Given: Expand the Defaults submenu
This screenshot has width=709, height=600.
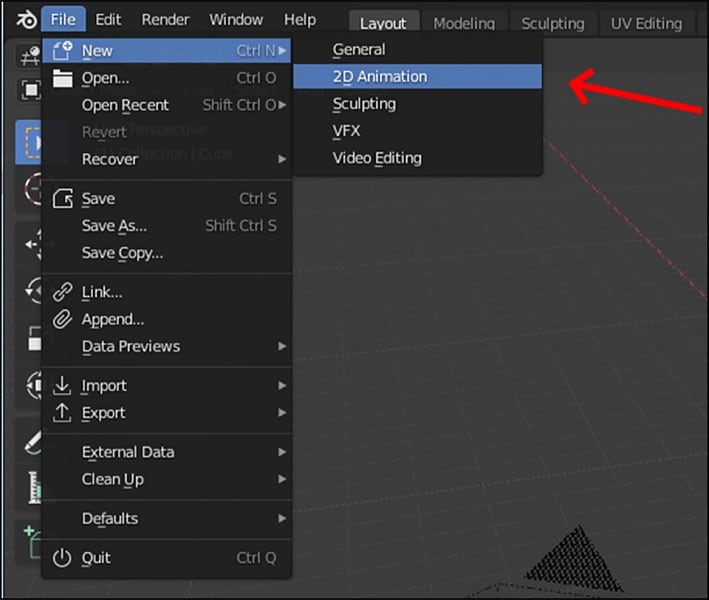Looking at the screenshot, I should pos(167,519).
